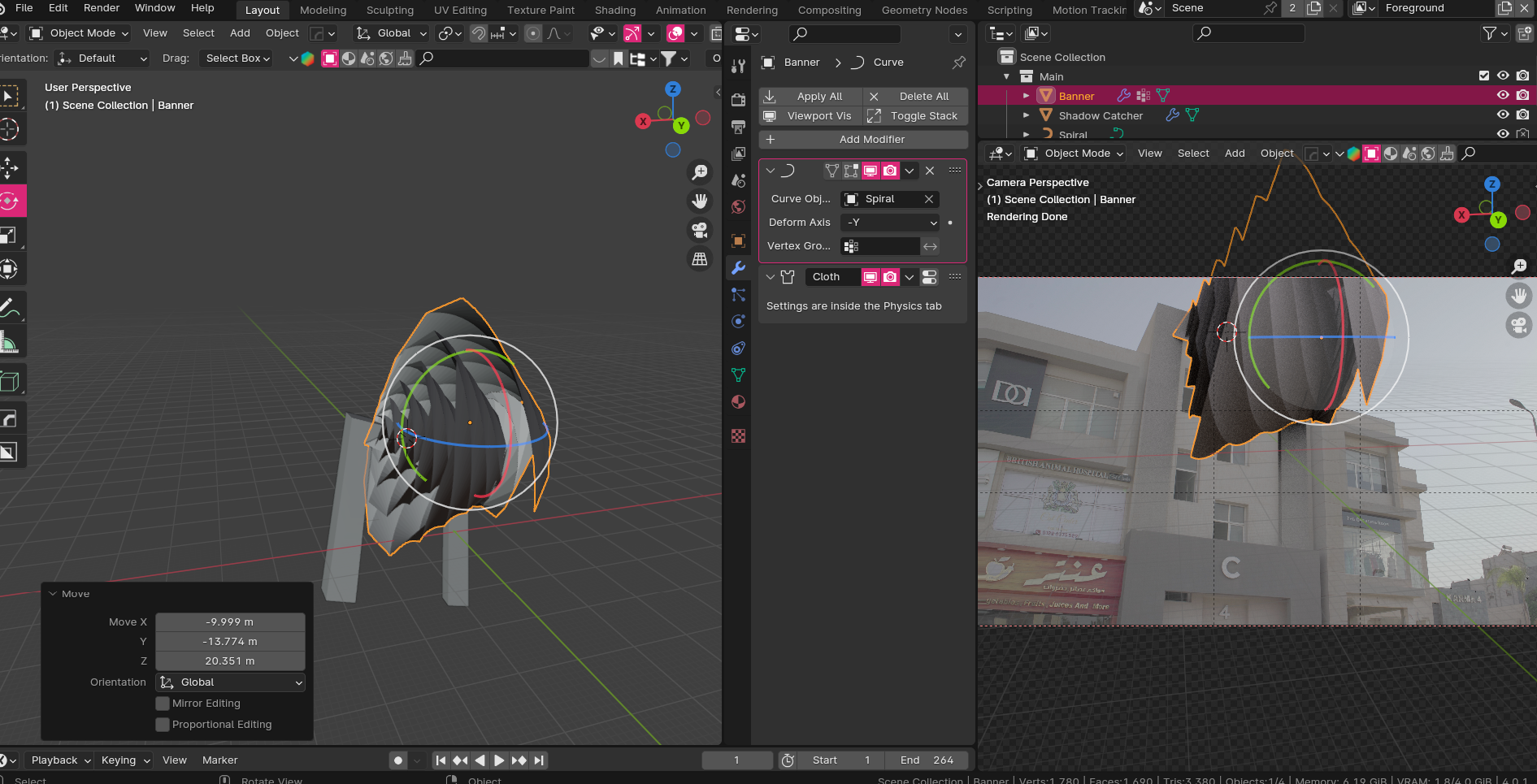Open the Output properties tab
1537x784 pixels.
pos(738,127)
